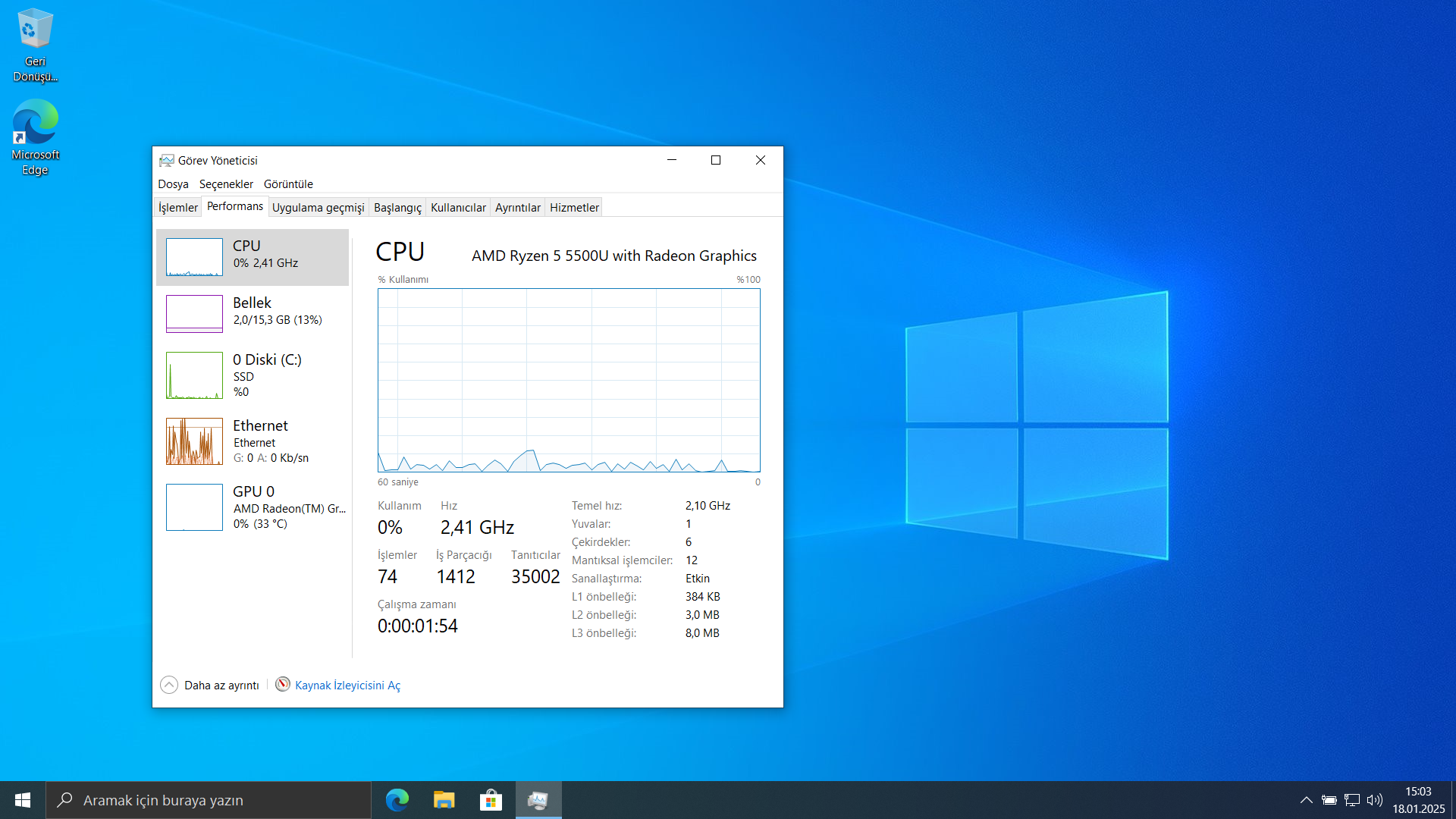Screen dimensions: 1456x819
Task: Switch to the İşlemler tab
Action: (x=177, y=207)
